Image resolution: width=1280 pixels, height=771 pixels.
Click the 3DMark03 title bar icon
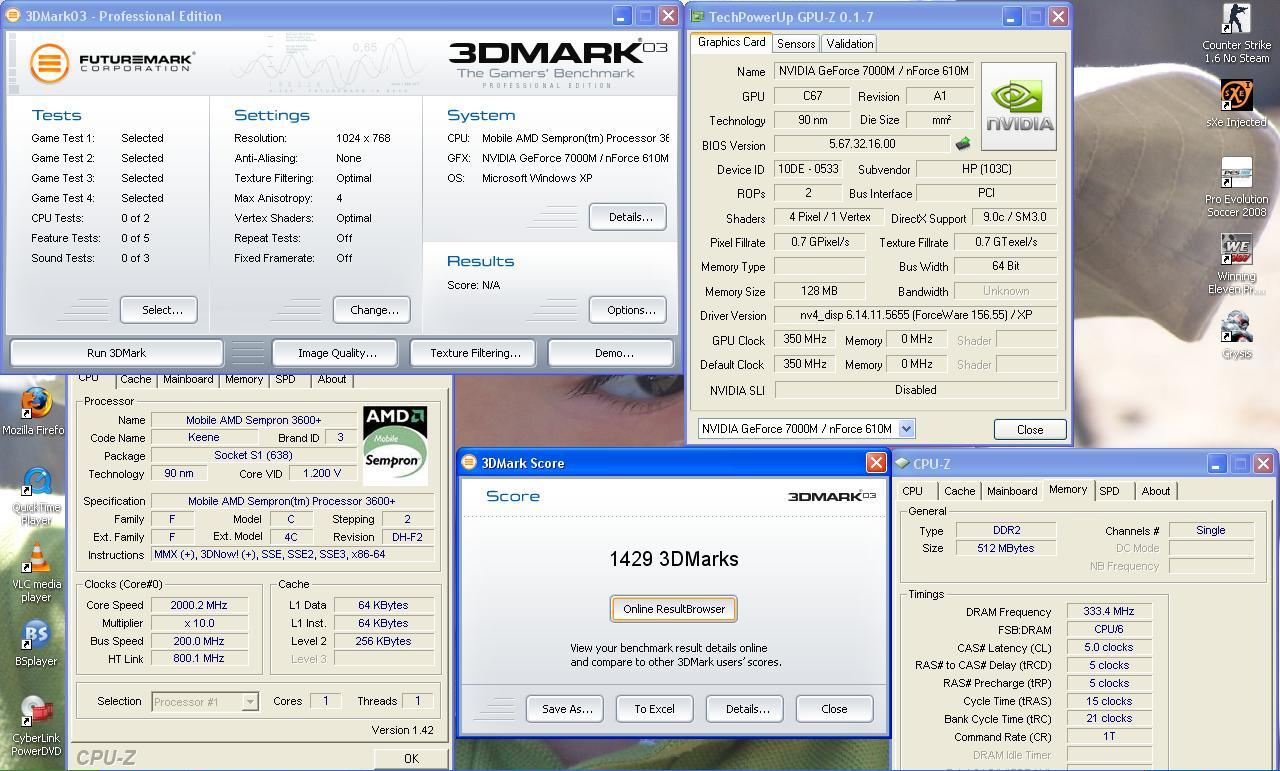coord(15,16)
